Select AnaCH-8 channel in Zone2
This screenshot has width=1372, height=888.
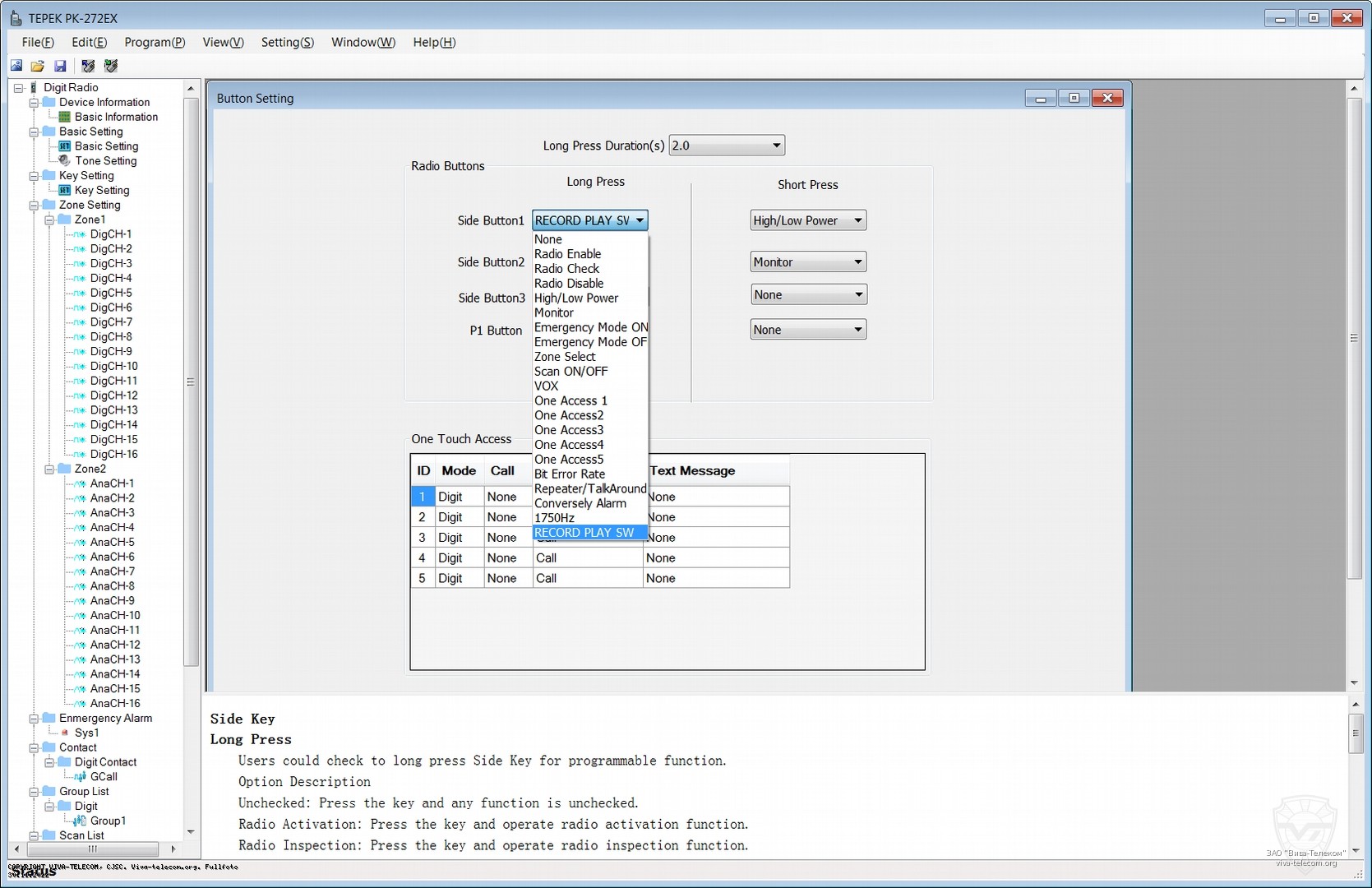[x=113, y=586]
